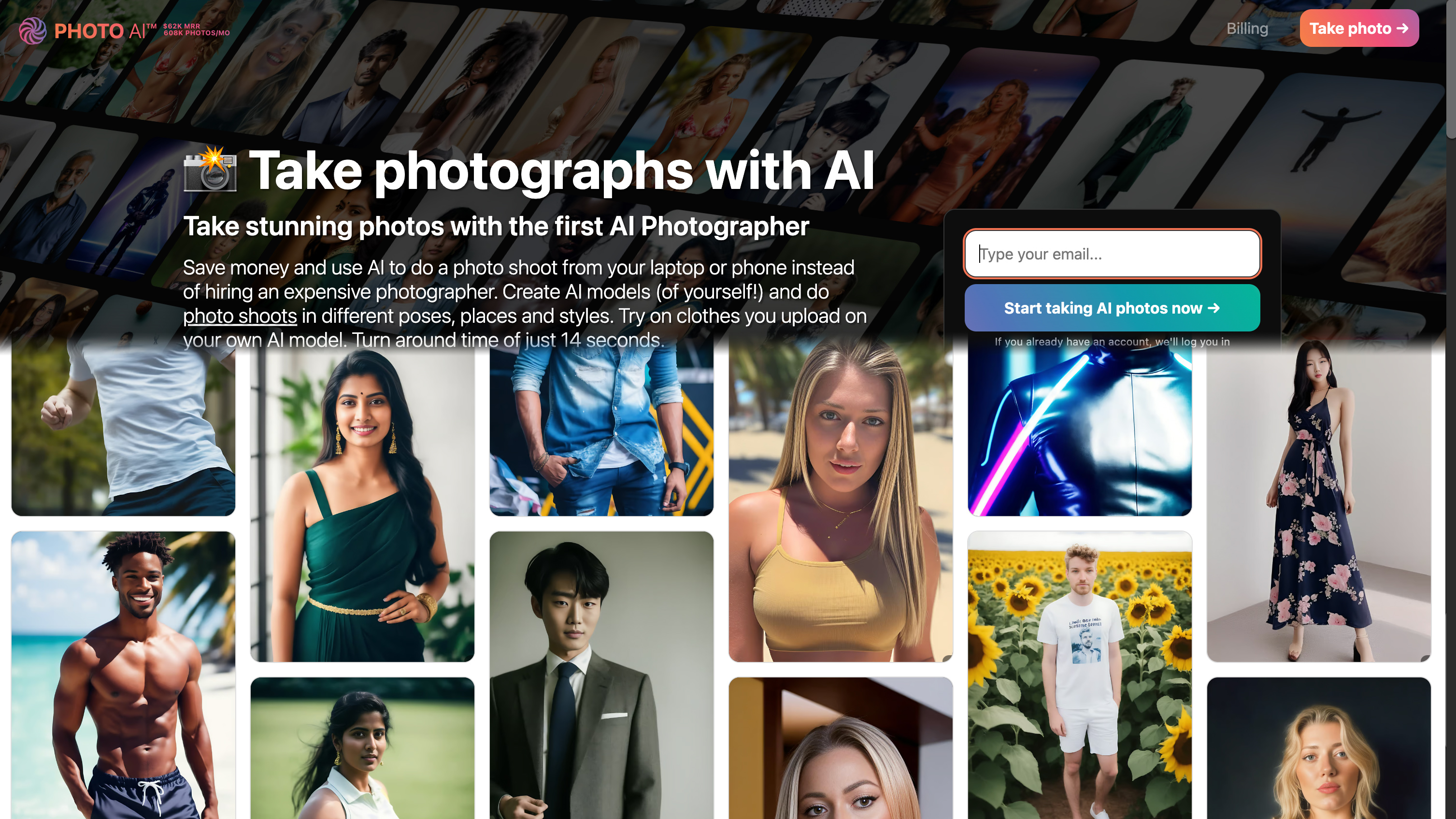This screenshot has width=1456, height=819.
Task: Open the man in gray suit photo
Action: (x=601, y=675)
